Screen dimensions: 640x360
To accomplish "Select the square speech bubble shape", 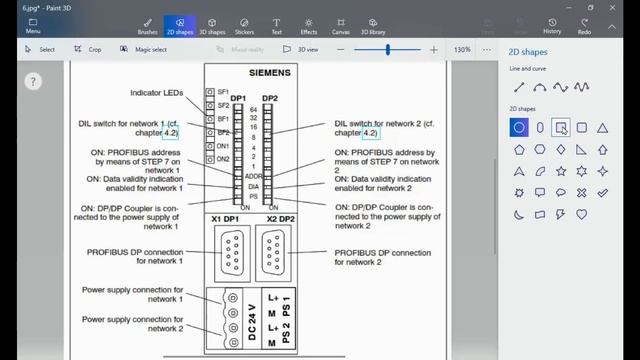I will click(540, 193).
